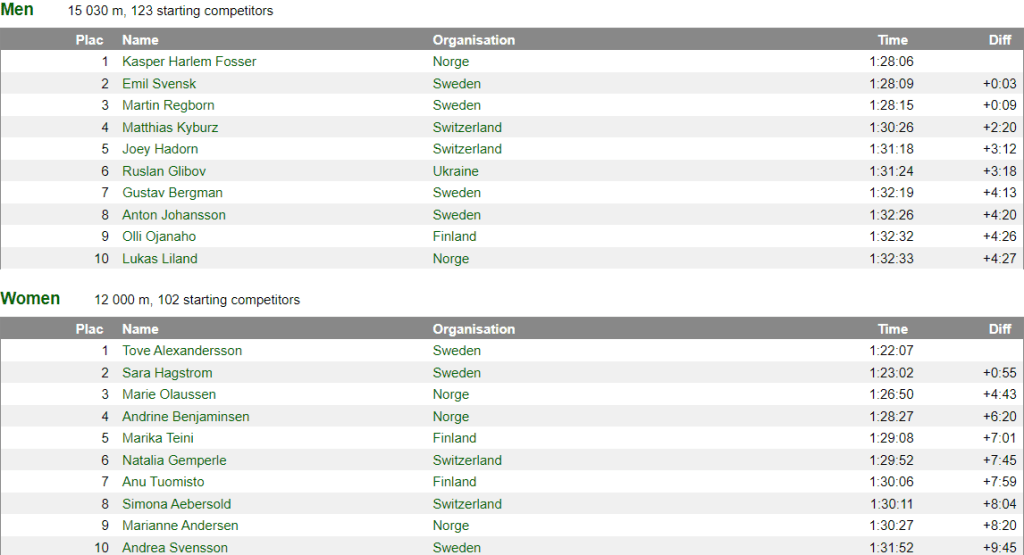Click Sara Hagstrom's name
The height and width of the screenshot is (555, 1024).
[167, 373]
